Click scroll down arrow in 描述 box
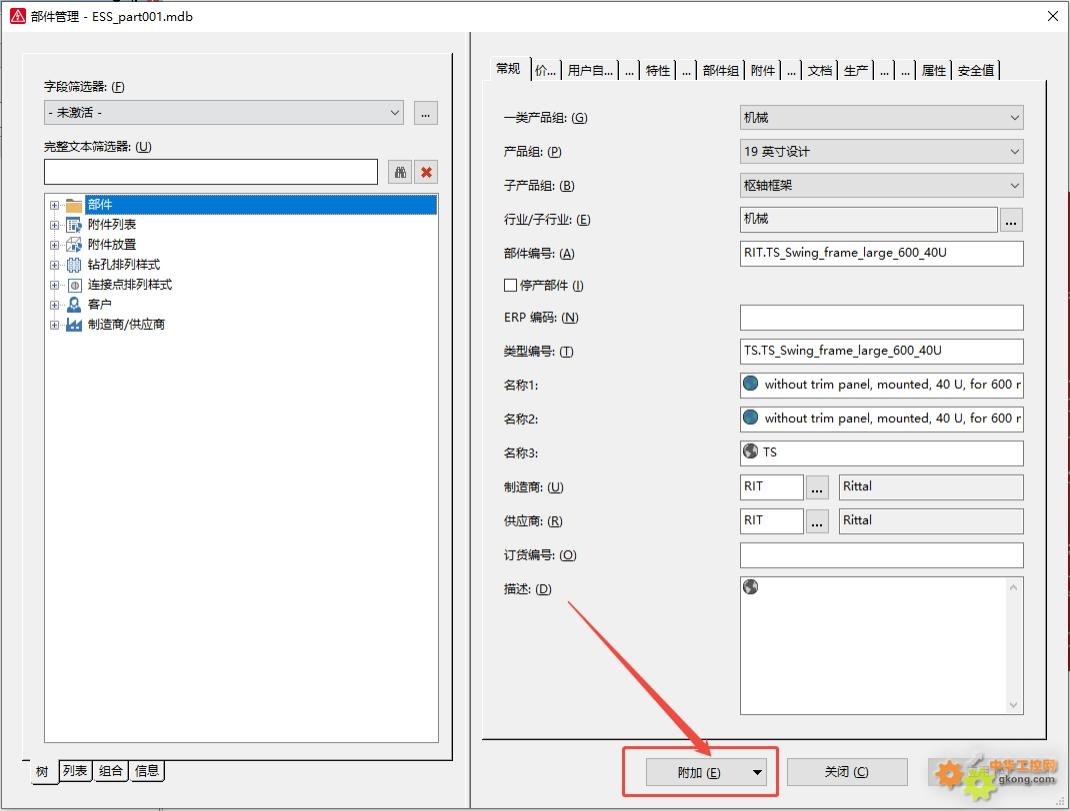 coord(1013,704)
